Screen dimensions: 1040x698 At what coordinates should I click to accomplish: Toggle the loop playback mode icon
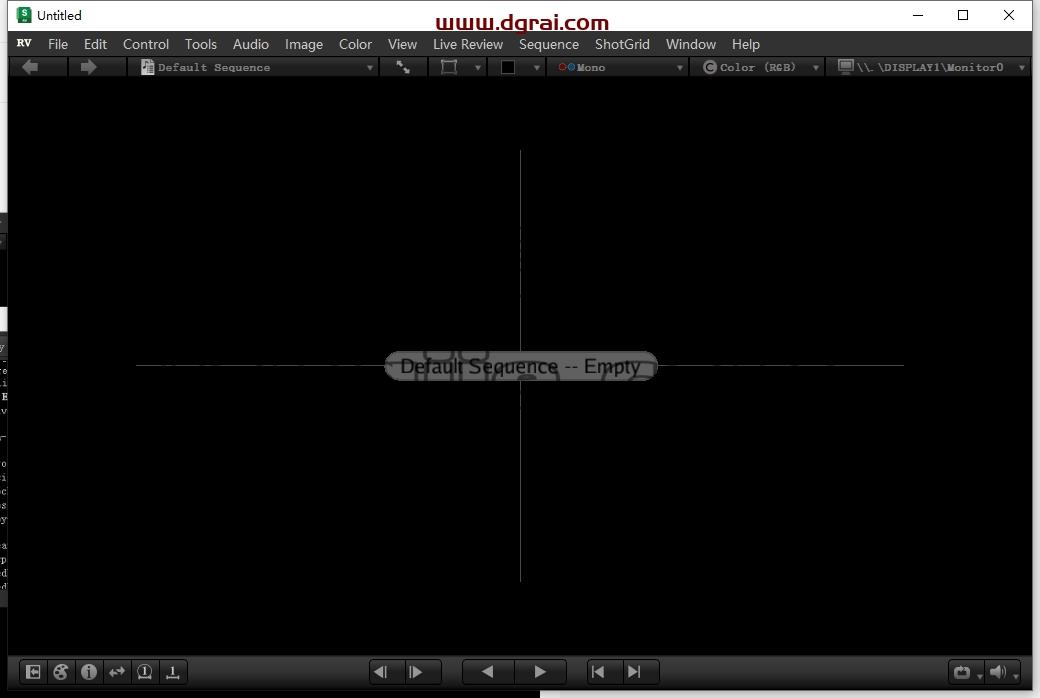[x=962, y=672]
